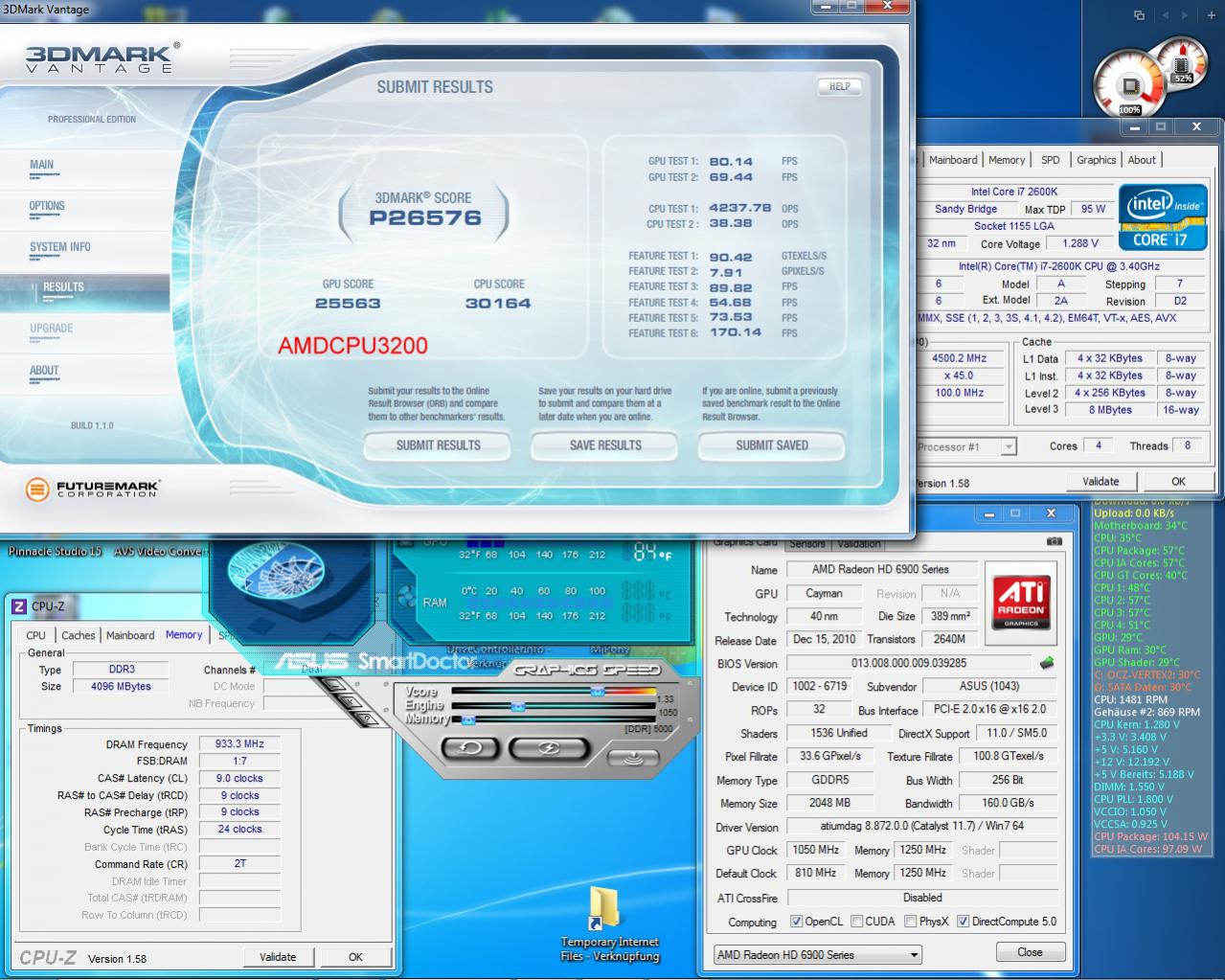1225x980 pixels.
Task: Open the Memory tab in top CPU-Z window
Action: point(1007,160)
